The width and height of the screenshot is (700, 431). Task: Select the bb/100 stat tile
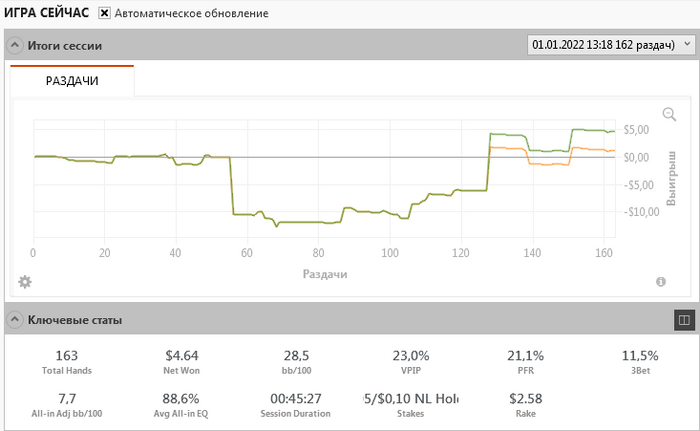point(296,360)
